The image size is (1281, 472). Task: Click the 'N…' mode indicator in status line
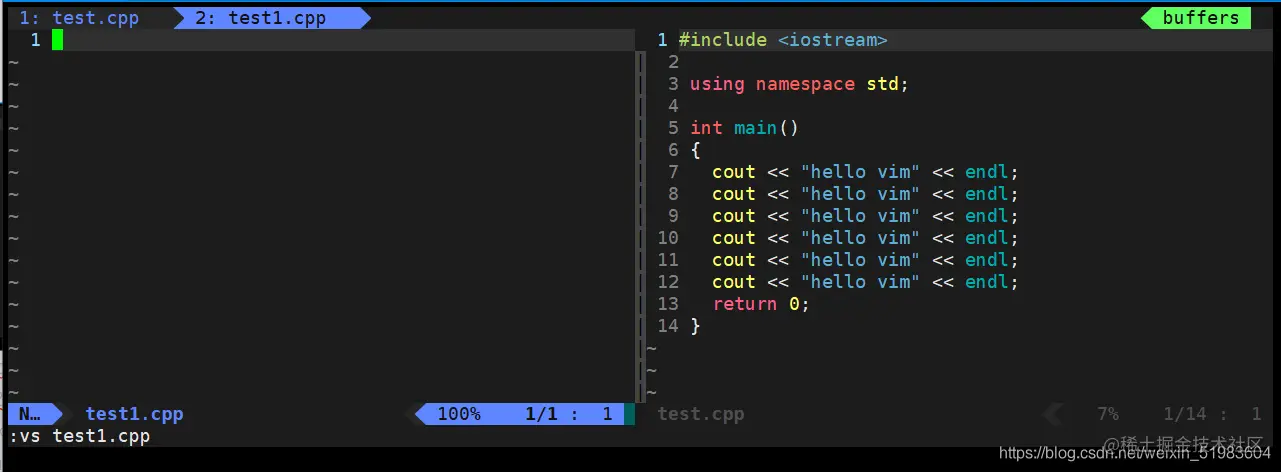[x=30, y=414]
